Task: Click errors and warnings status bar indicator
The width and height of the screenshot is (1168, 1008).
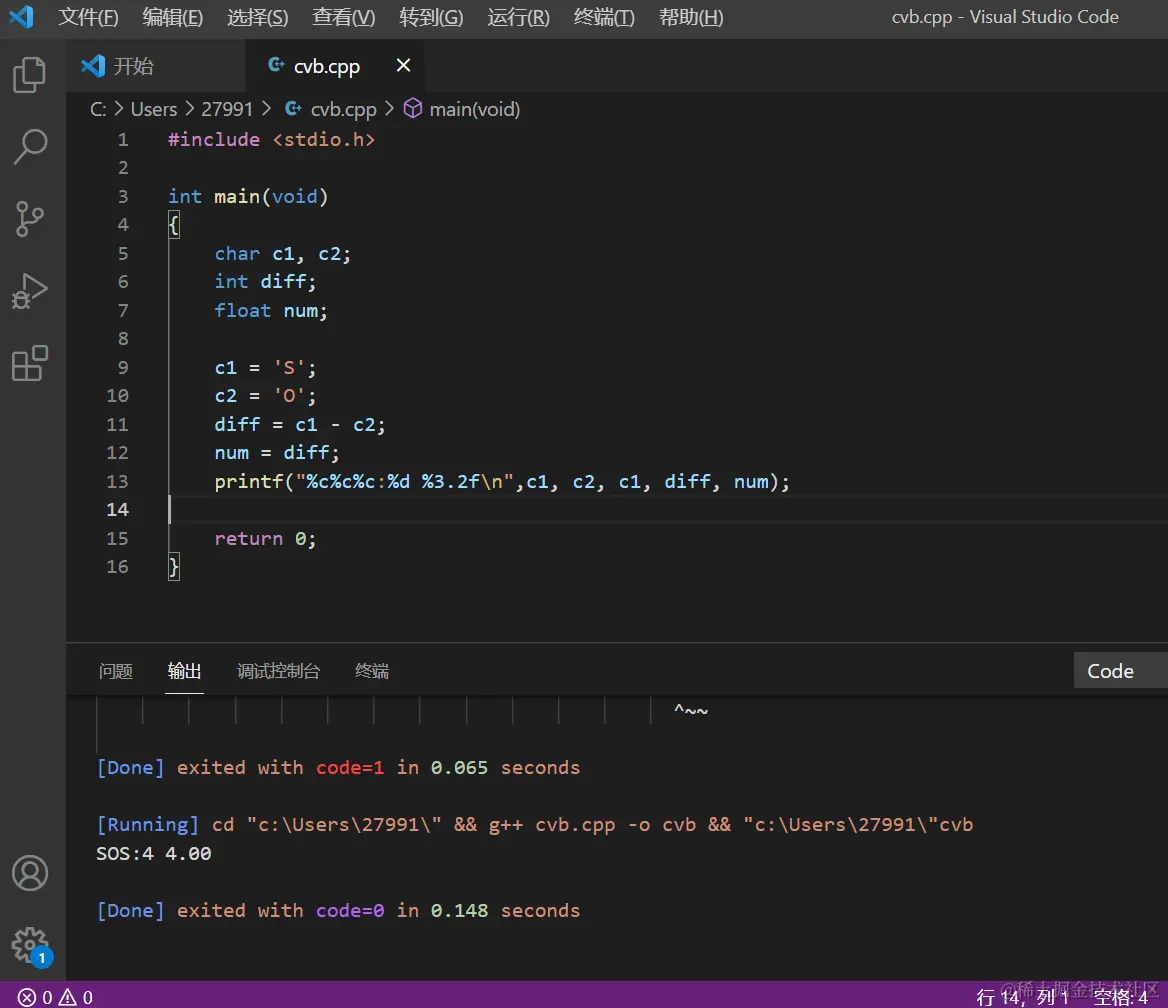Action: (x=55, y=997)
